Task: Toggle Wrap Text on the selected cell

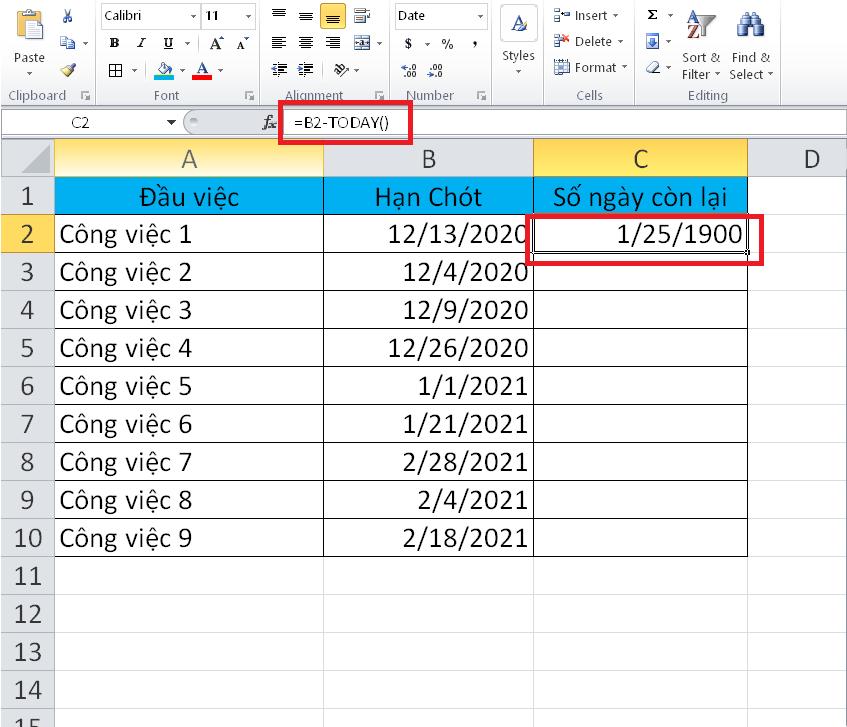Action: tap(359, 16)
